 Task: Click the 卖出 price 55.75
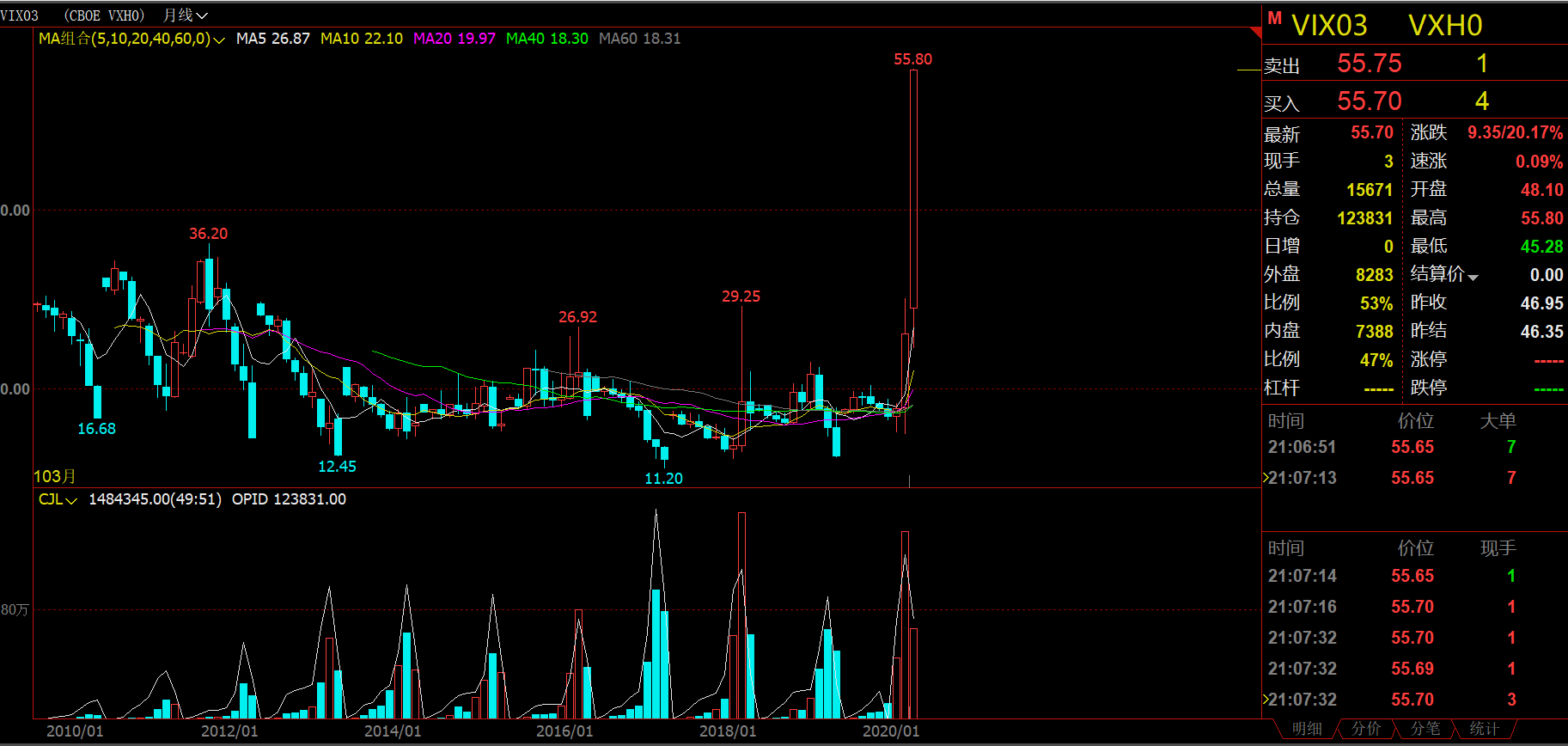(1369, 64)
